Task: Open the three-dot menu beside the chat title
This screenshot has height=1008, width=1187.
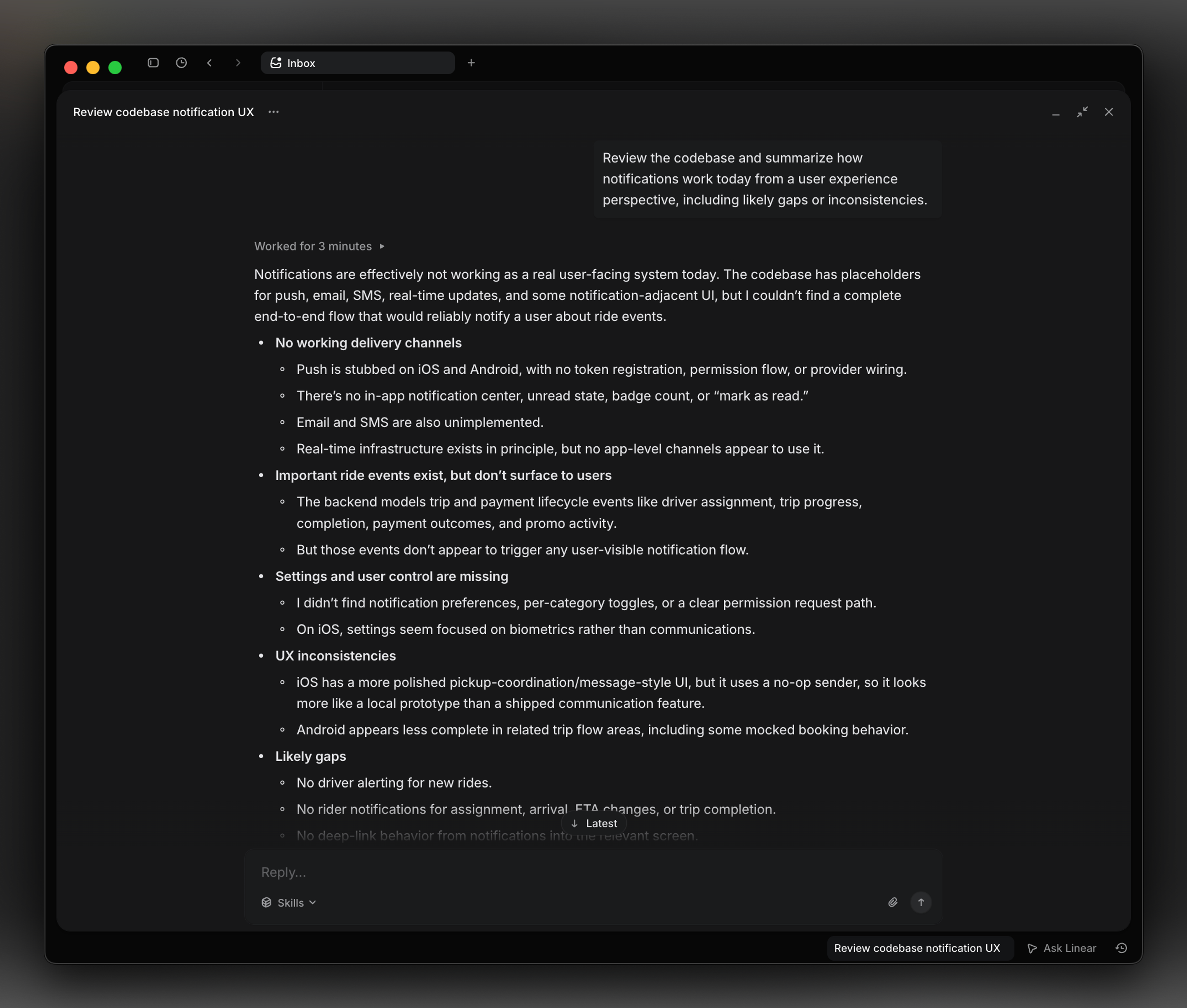Action: click(x=274, y=112)
